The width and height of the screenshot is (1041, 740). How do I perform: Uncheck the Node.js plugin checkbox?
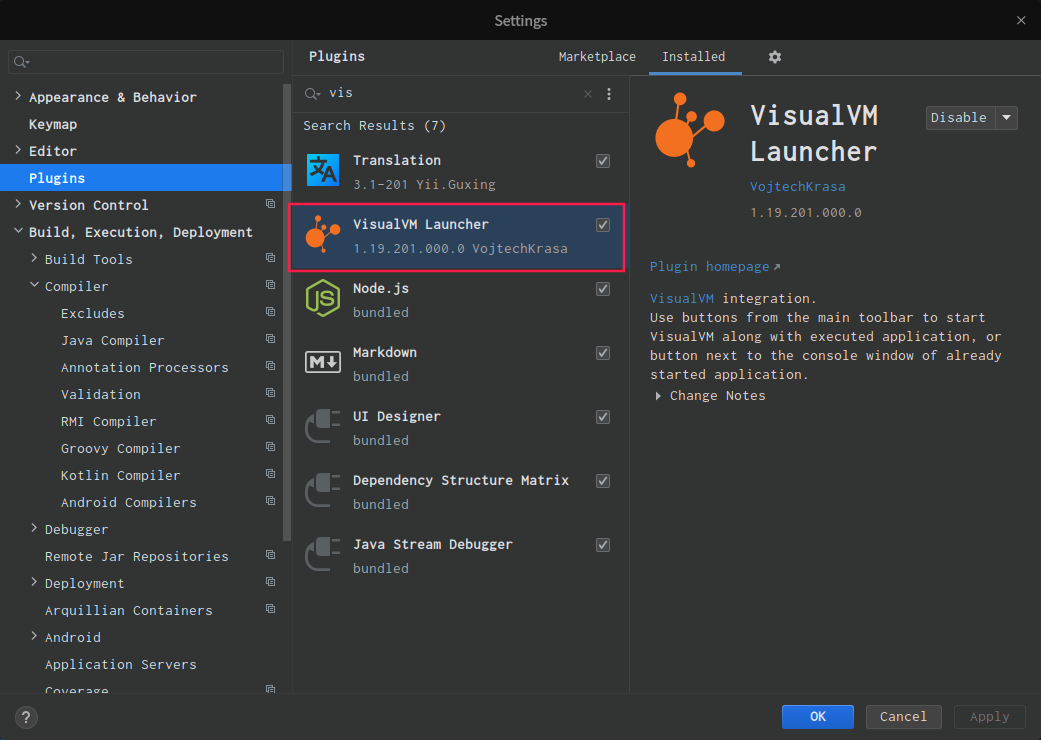(x=603, y=289)
